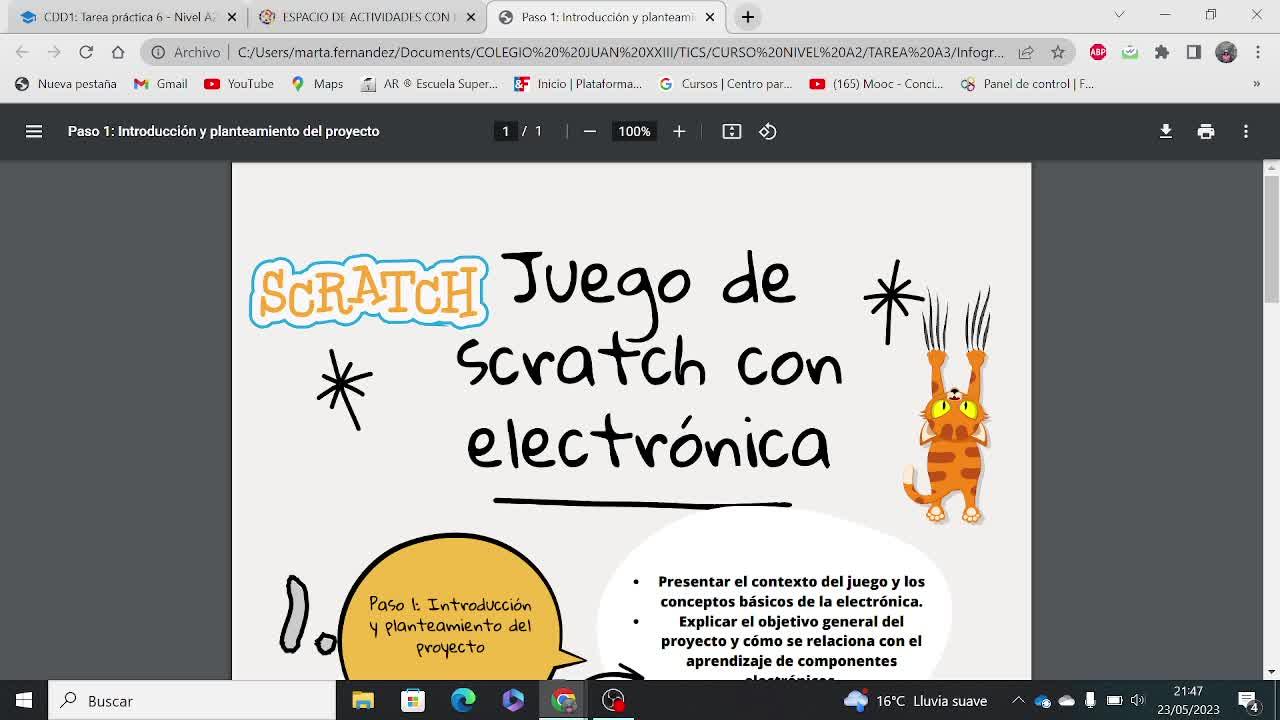The height and width of the screenshot is (720, 1280).
Task: Open the PDF viewer more actions menu
Action: pos(1246,131)
